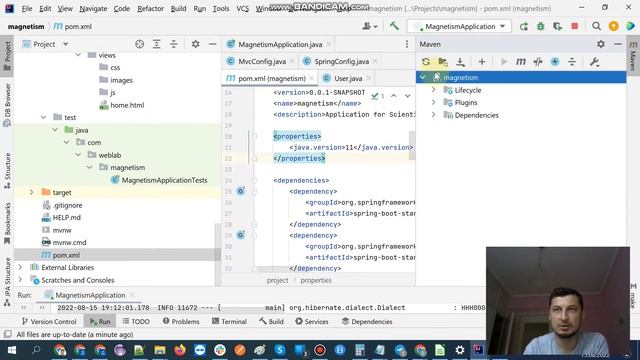640x360 pixels.
Task: Add a Maven project with plus icon
Action: click(482, 62)
